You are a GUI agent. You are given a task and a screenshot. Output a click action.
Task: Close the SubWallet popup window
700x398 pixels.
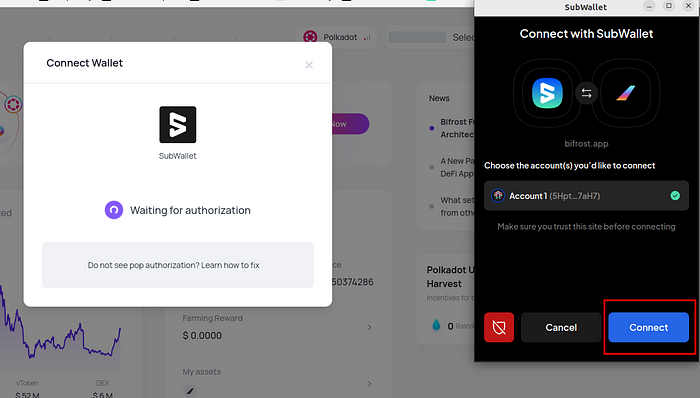point(688,6)
